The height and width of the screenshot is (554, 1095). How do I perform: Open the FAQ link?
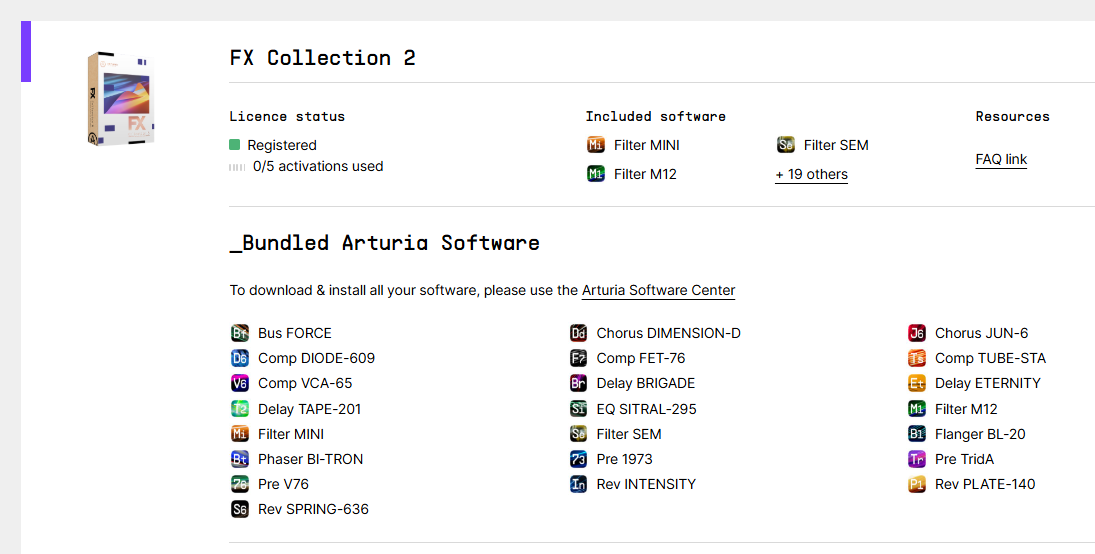click(1001, 159)
